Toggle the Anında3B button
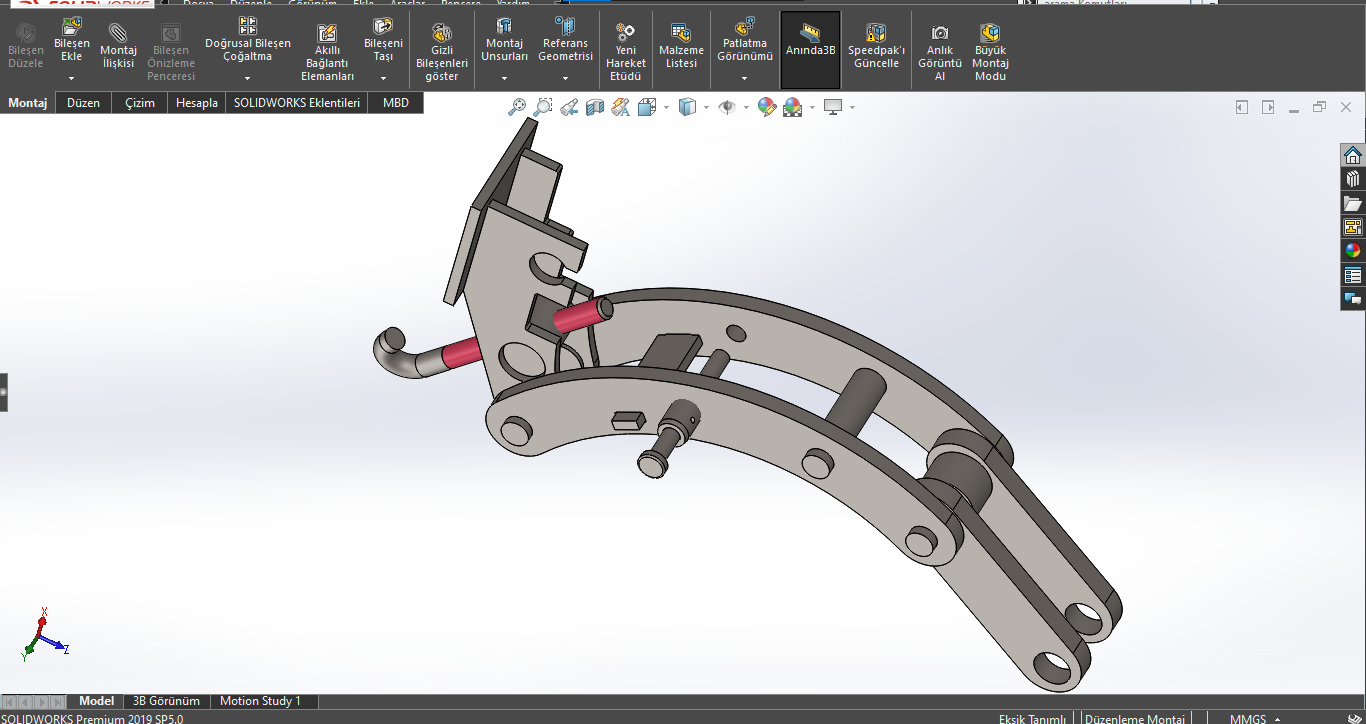Image resolution: width=1366 pixels, height=724 pixels. [x=810, y=50]
